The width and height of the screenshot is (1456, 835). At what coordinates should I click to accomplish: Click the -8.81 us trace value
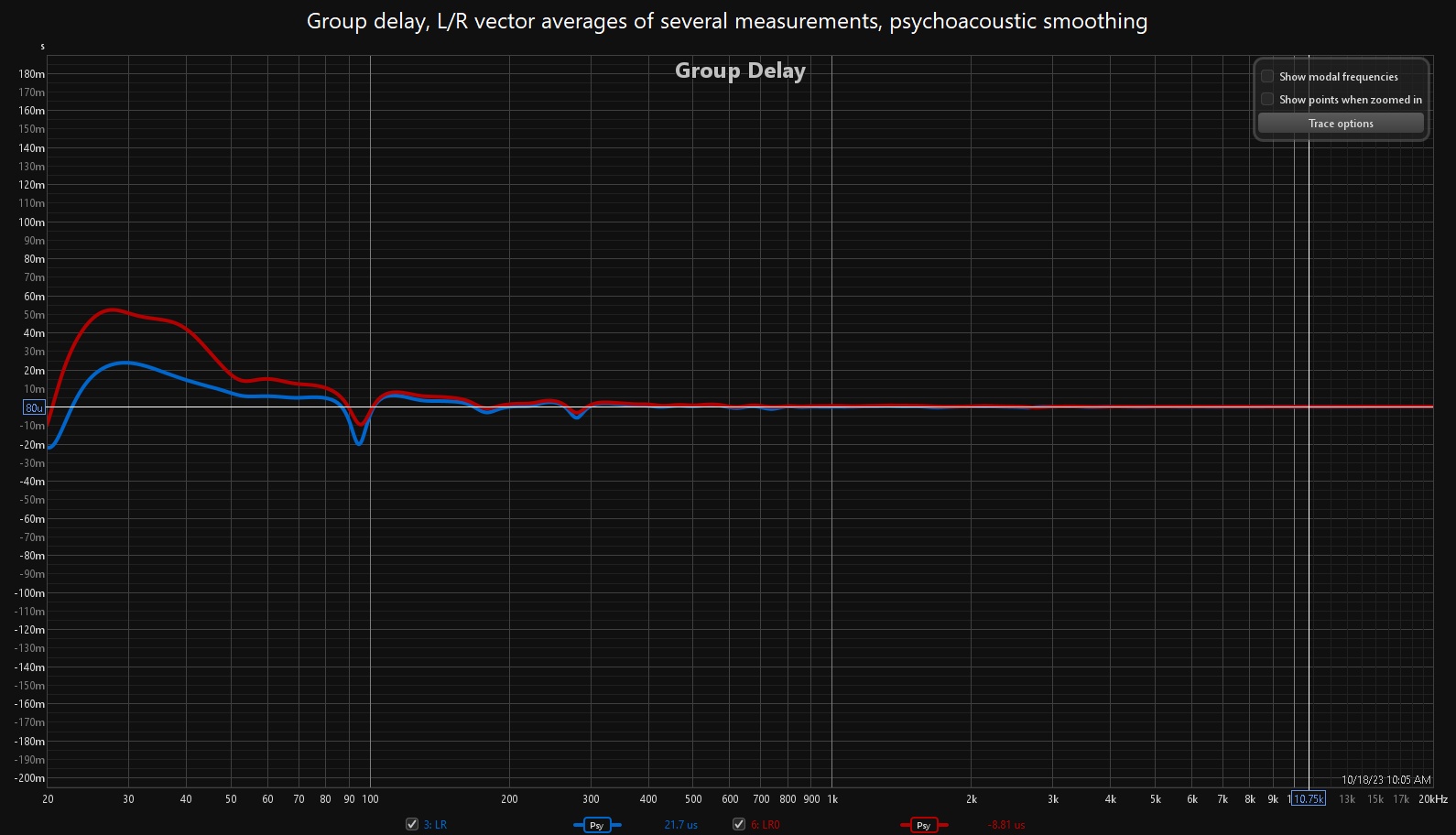1006,825
